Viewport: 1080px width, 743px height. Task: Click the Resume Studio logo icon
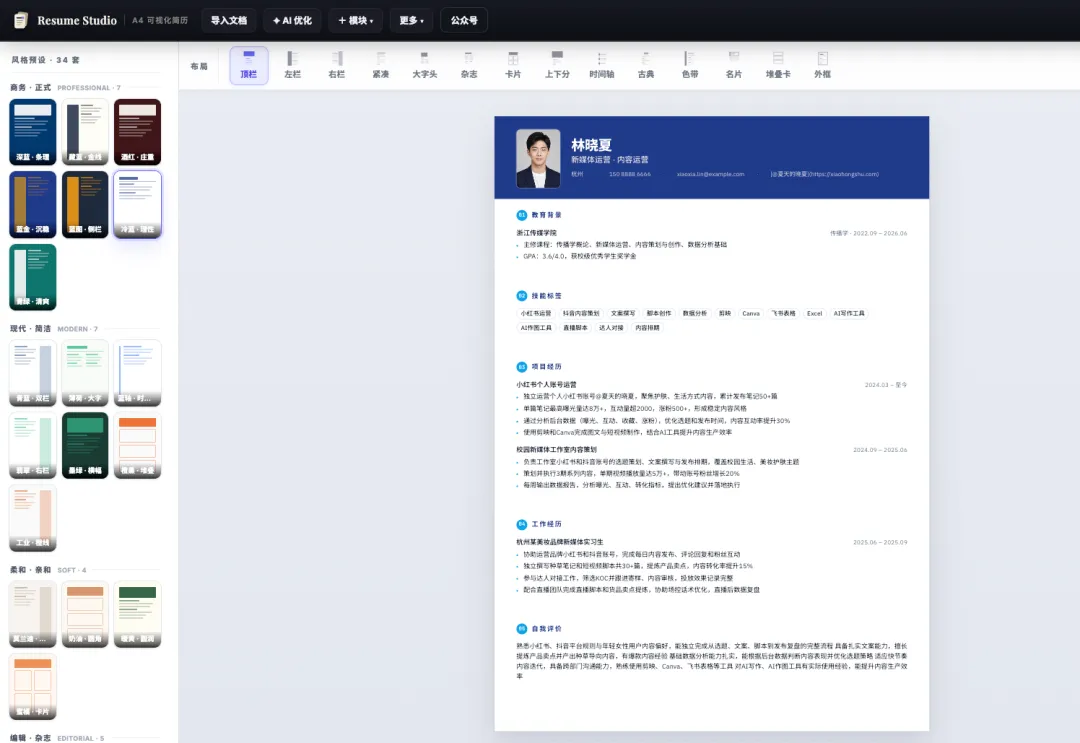click(x=21, y=21)
